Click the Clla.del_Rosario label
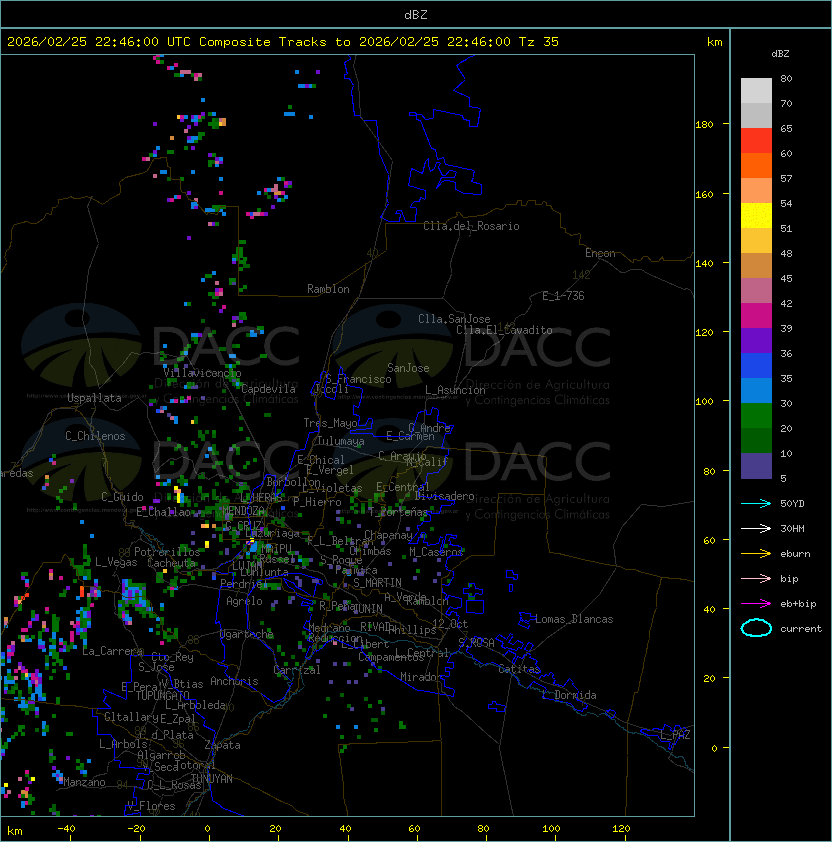The width and height of the screenshot is (832, 842). pos(471,226)
